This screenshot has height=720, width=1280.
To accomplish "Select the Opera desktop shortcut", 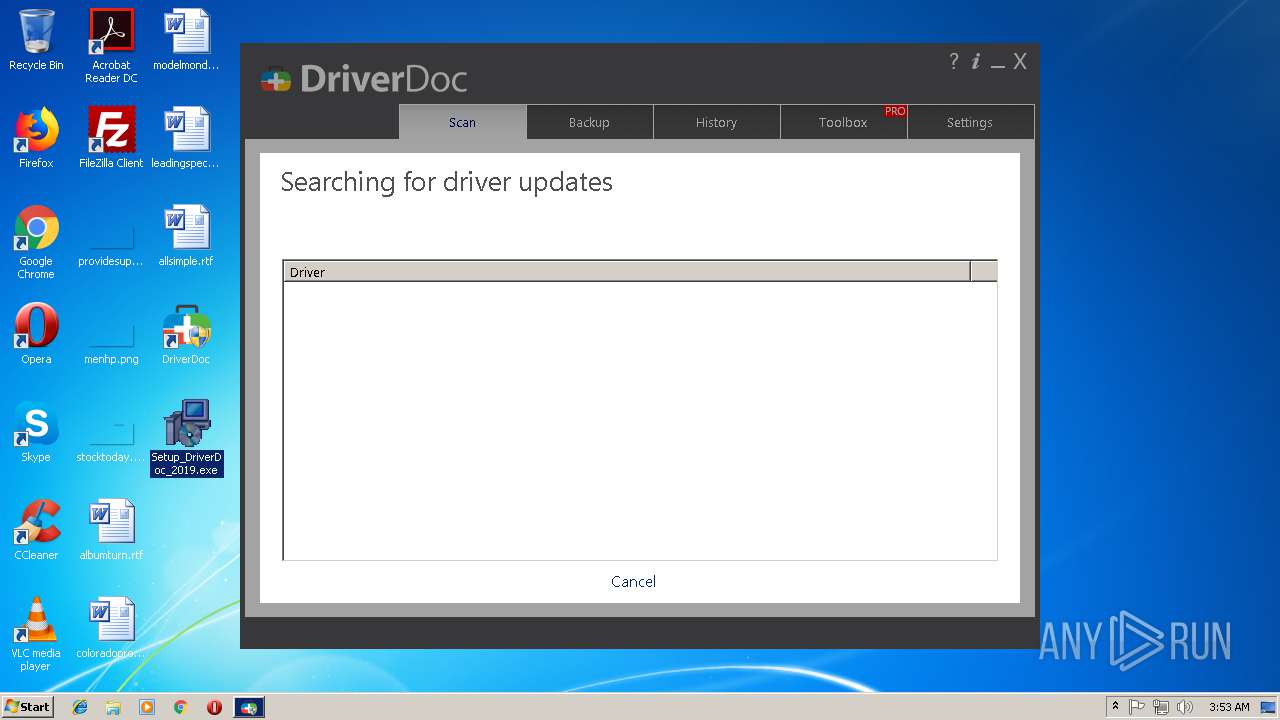I will coord(36,334).
